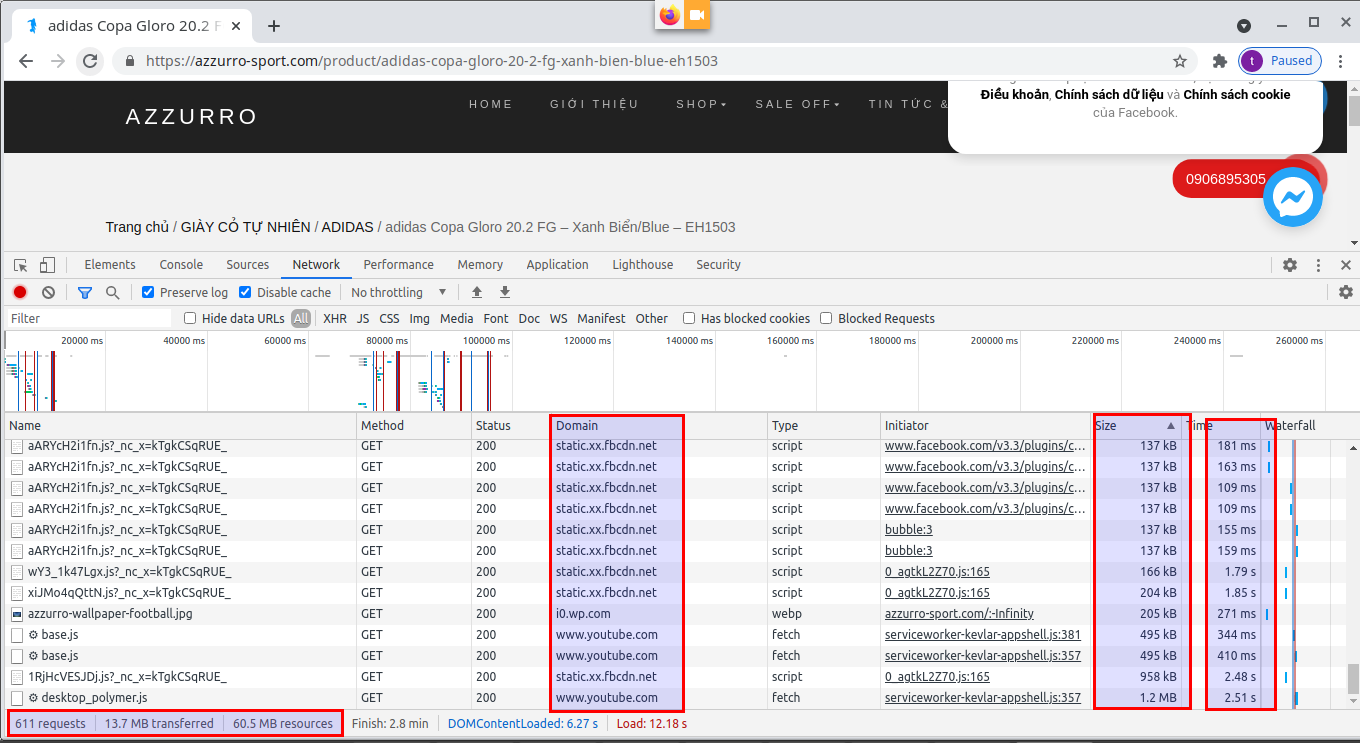Open the DevTools more options menu
The width and height of the screenshot is (1360, 743).
(x=1319, y=265)
